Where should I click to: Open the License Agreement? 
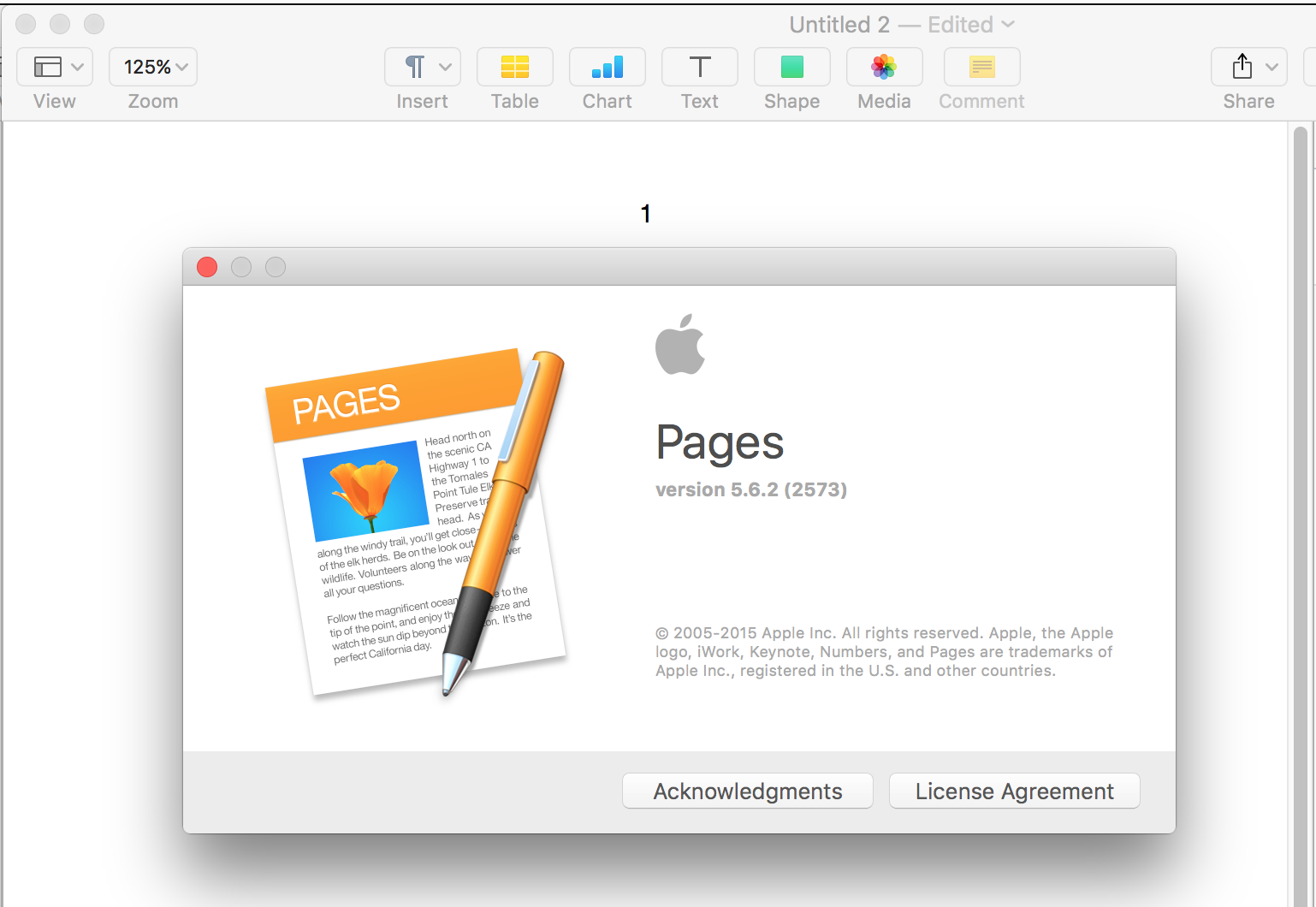tap(1015, 791)
